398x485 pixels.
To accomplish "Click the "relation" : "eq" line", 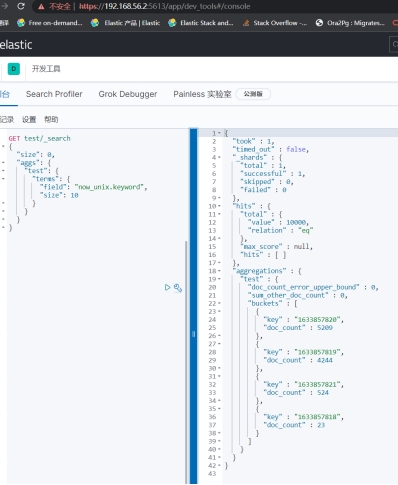I will point(280,230).
